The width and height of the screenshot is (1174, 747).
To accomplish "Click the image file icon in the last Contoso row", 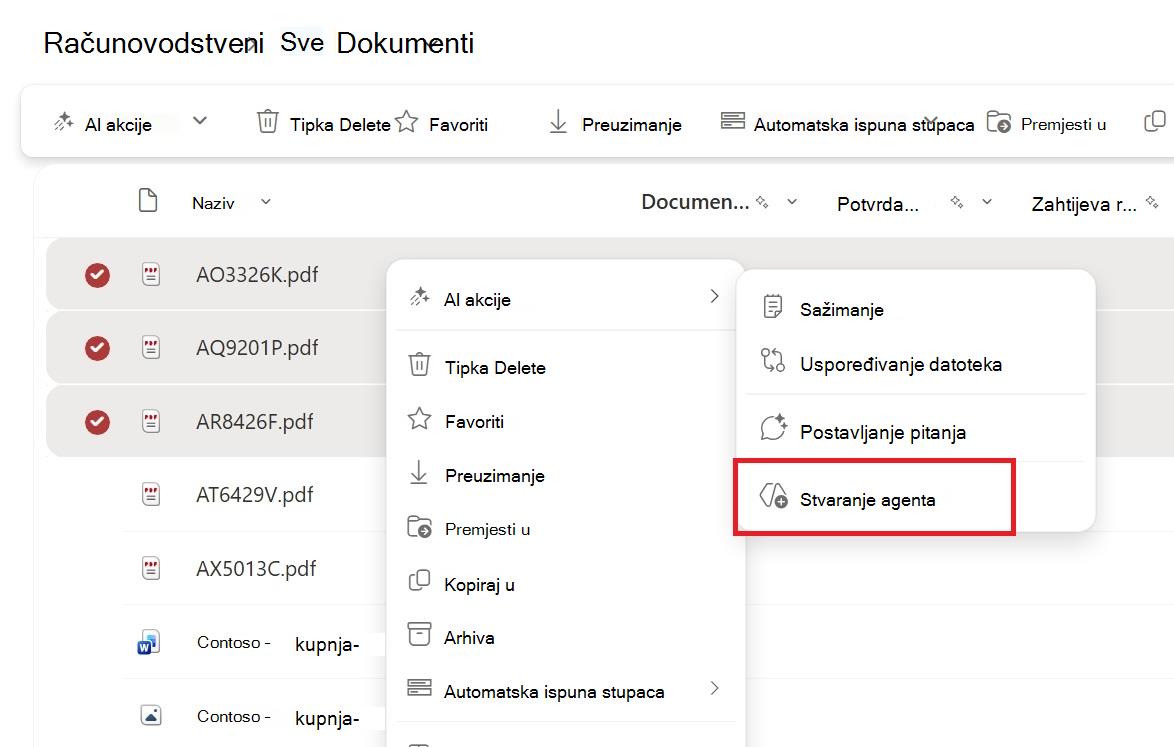I will [x=151, y=716].
